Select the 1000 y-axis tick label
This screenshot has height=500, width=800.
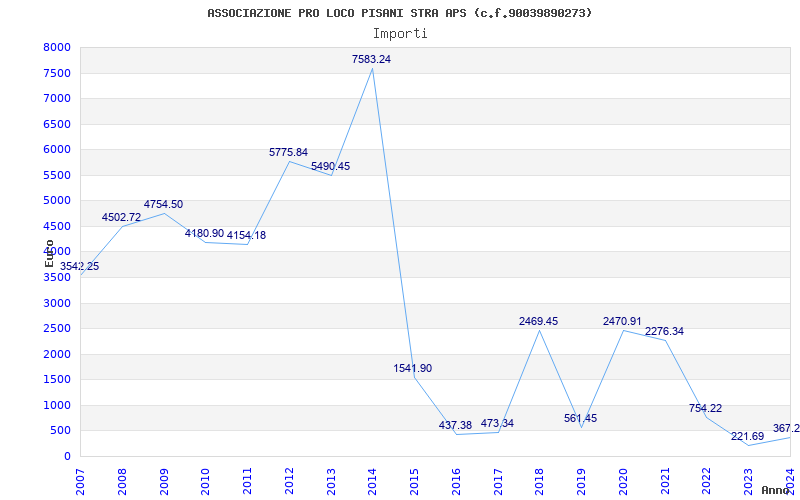coord(57,405)
